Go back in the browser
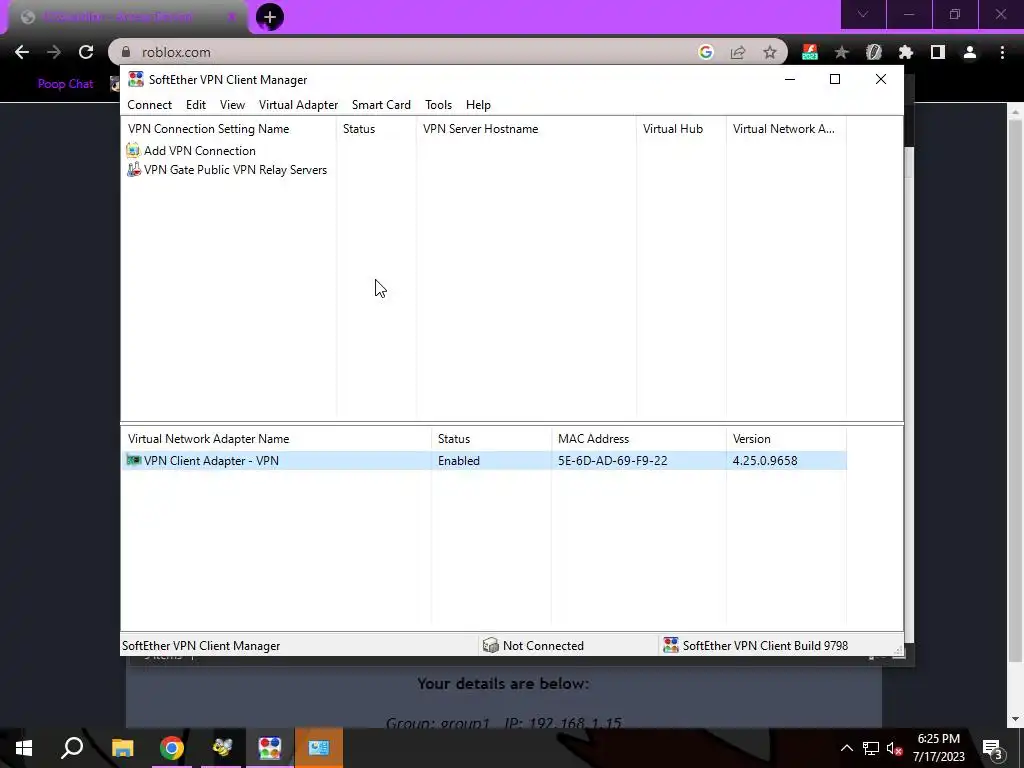The height and width of the screenshot is (768, 1024). click(x=22, y=52)
